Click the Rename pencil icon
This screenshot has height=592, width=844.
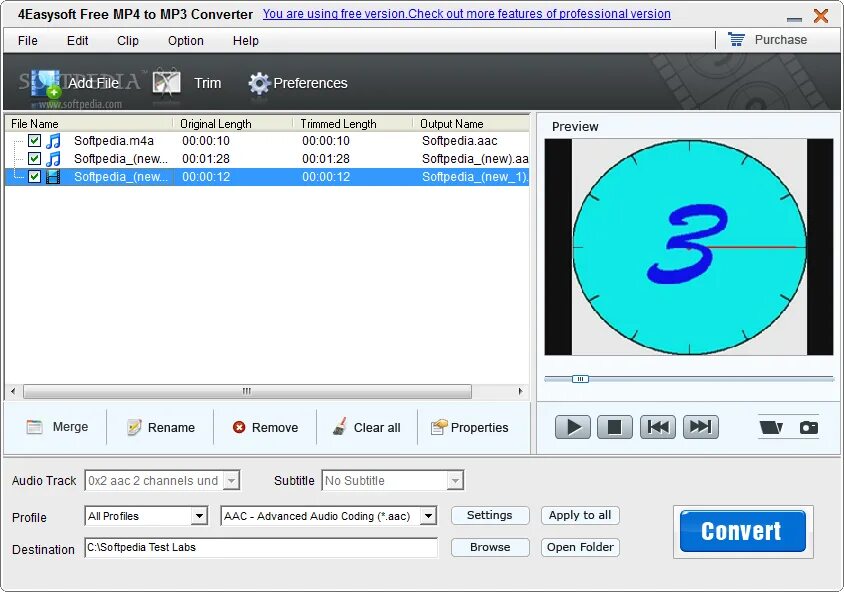134,427
